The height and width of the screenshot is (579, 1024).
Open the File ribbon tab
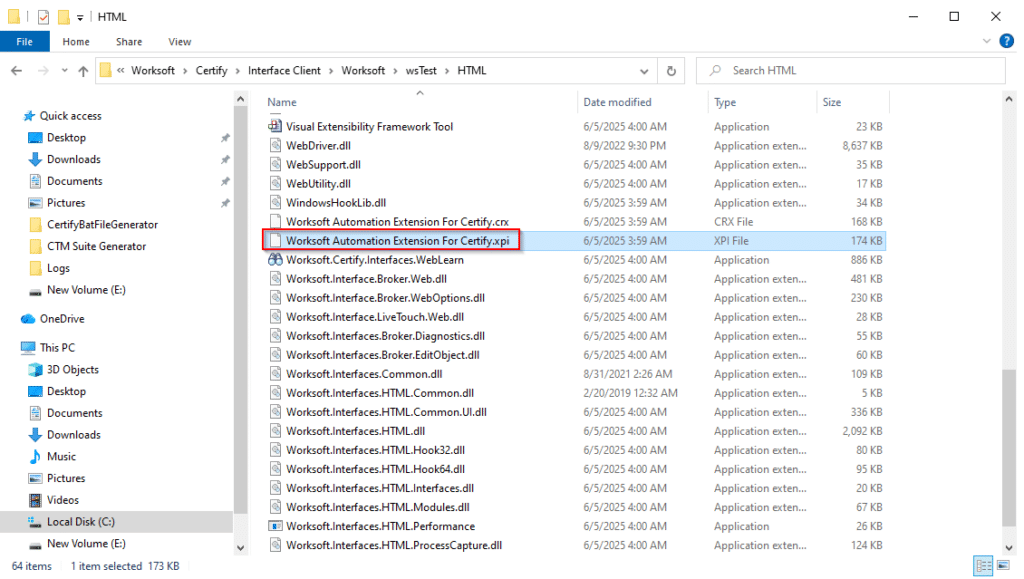click(24, 41)
